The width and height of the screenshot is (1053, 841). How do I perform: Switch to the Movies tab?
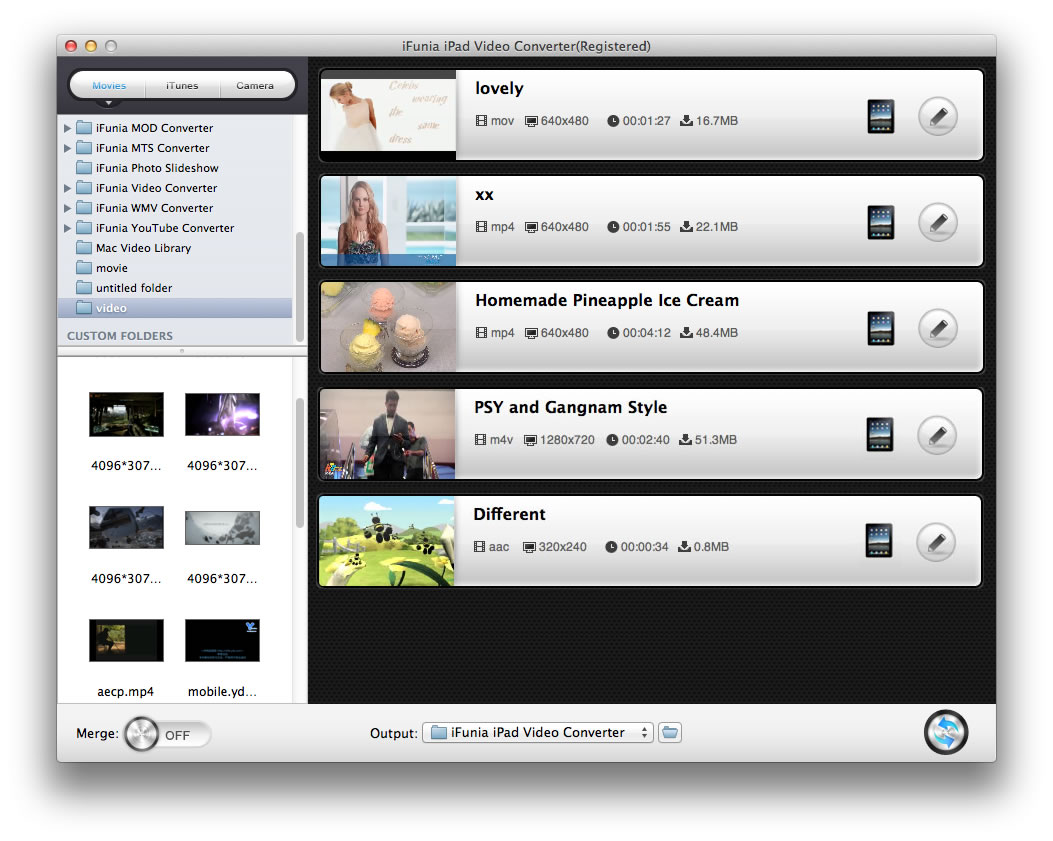coord(109,85)
